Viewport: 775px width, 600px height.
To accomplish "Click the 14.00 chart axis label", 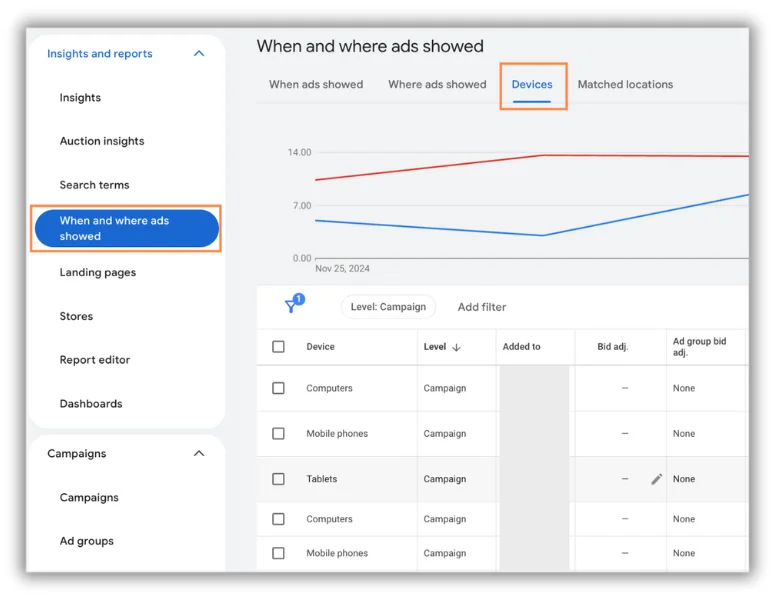I will coord(300,152).
